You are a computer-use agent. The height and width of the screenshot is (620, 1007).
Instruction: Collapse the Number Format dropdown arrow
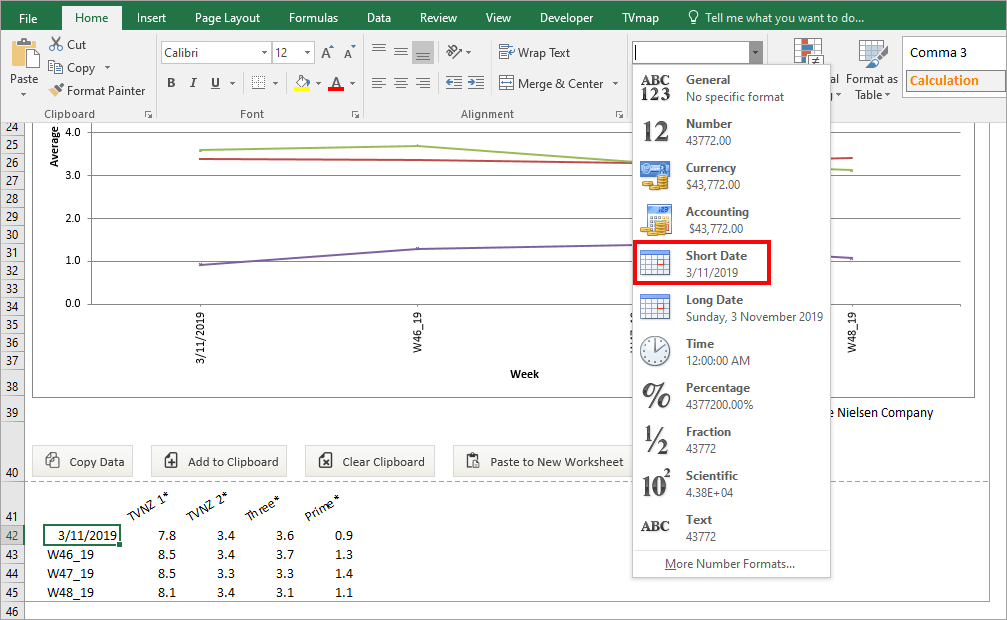[x=755, y=53]
